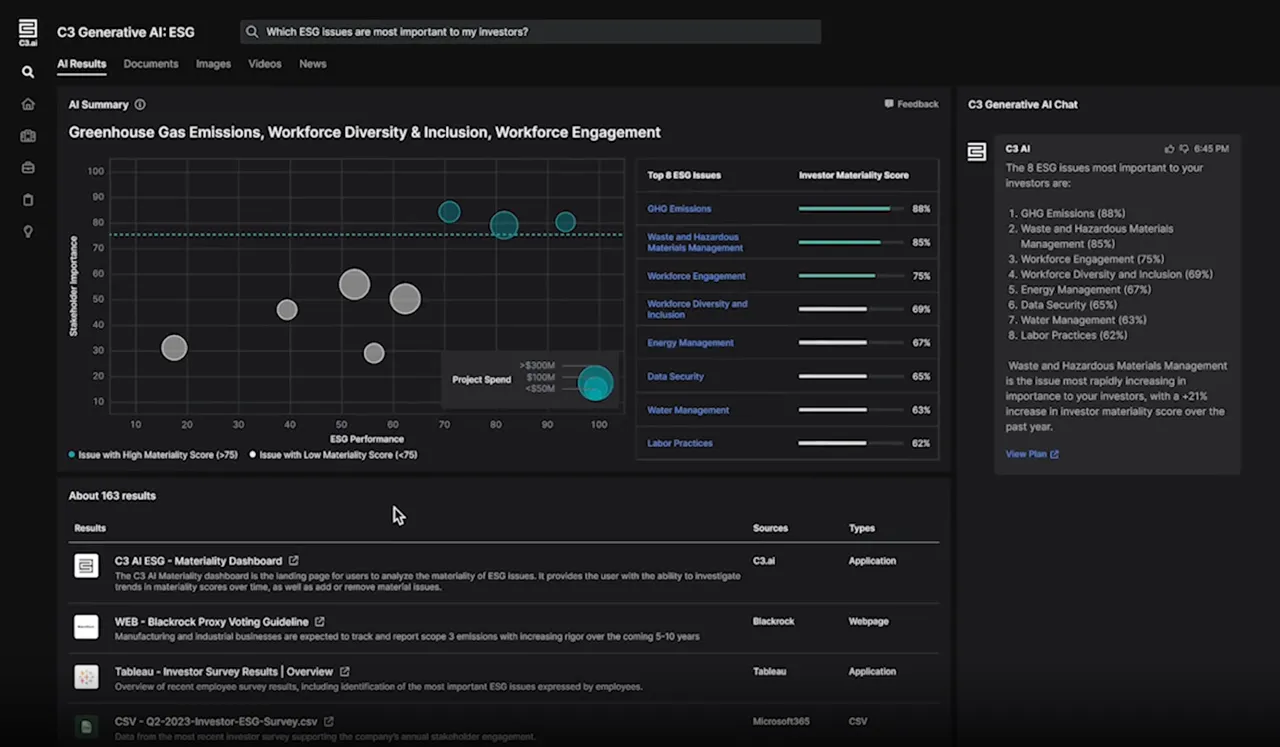Open the Data Security issue link
1280x747 pixels.
675,377
